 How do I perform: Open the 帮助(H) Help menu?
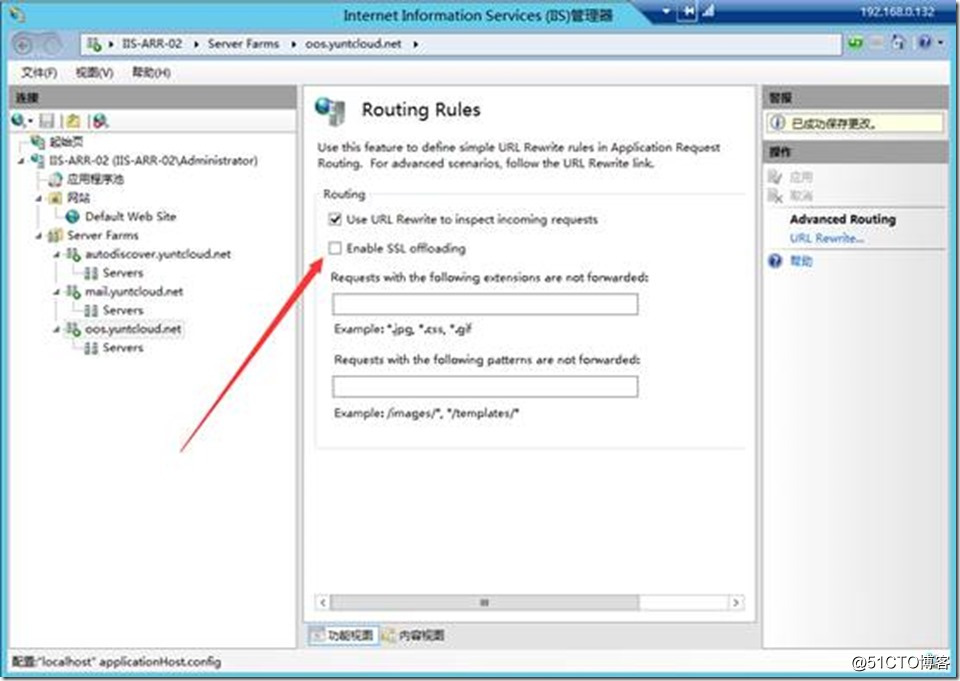(151, 72)
